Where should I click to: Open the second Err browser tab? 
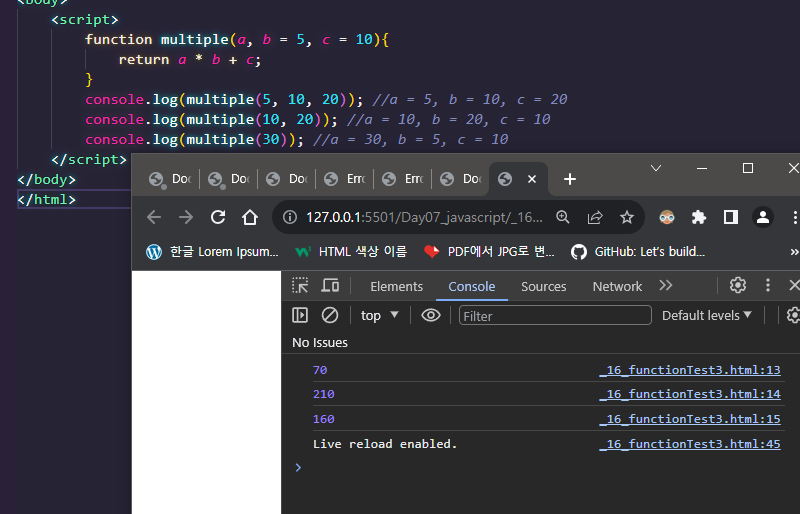[x=403, y=179]
